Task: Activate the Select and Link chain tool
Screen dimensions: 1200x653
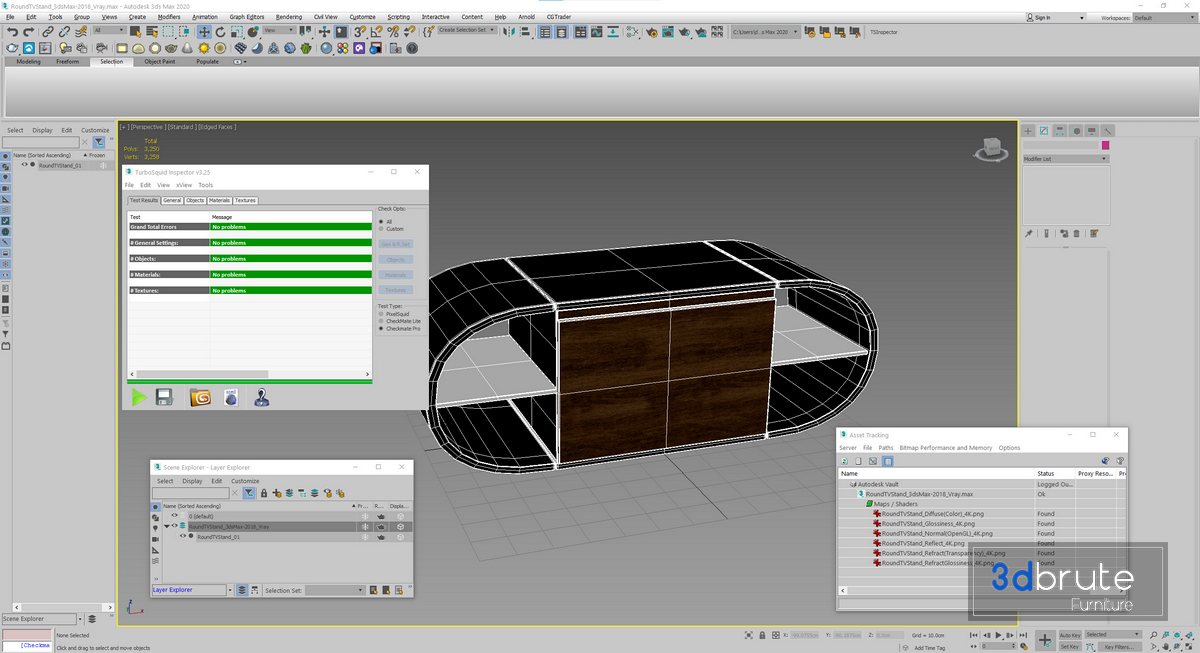Action: tap(46, 32)
